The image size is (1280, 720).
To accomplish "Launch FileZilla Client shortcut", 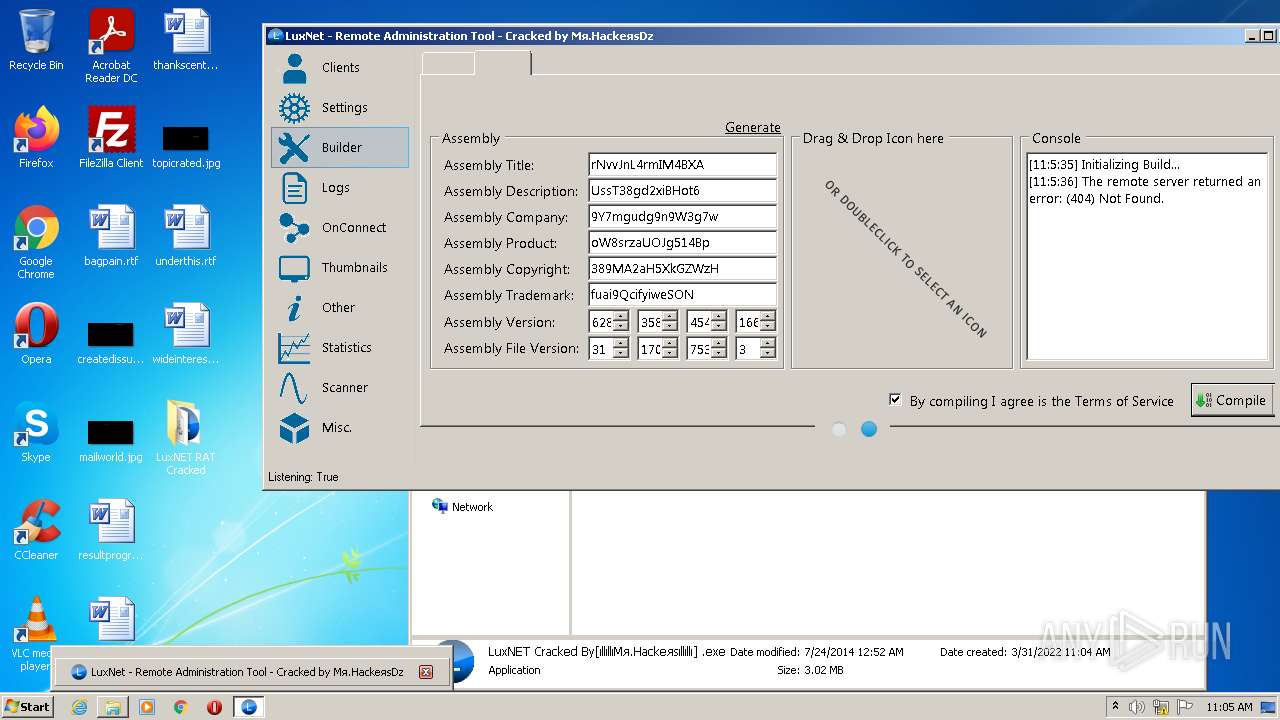I will click(111, 137).
